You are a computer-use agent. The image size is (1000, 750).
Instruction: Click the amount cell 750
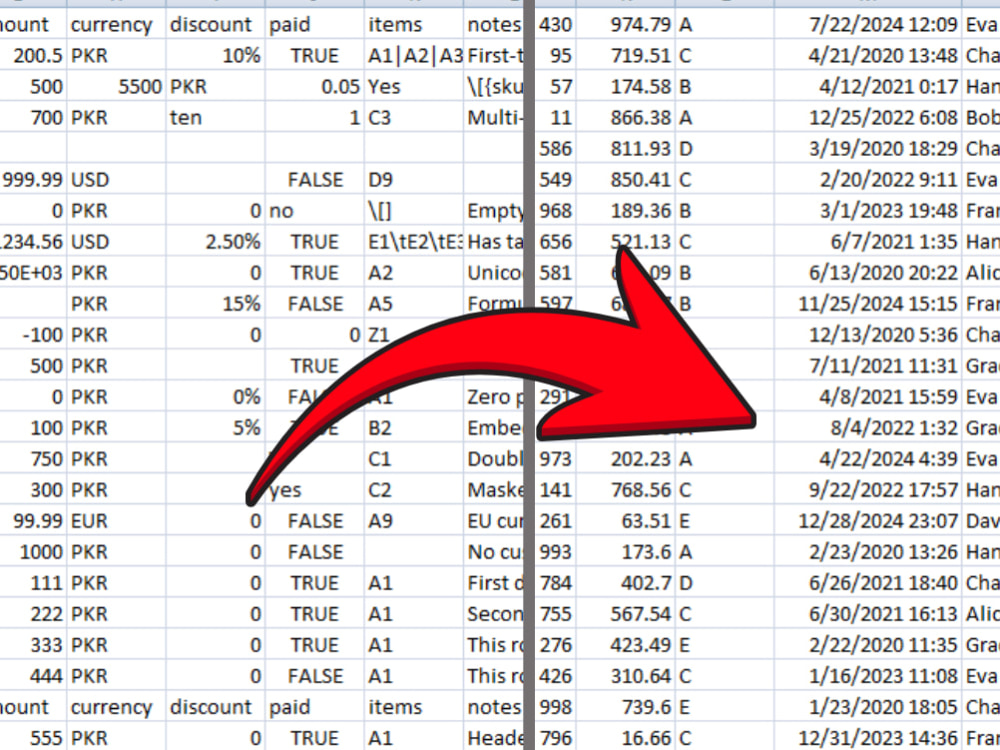[x=33, y=459]
